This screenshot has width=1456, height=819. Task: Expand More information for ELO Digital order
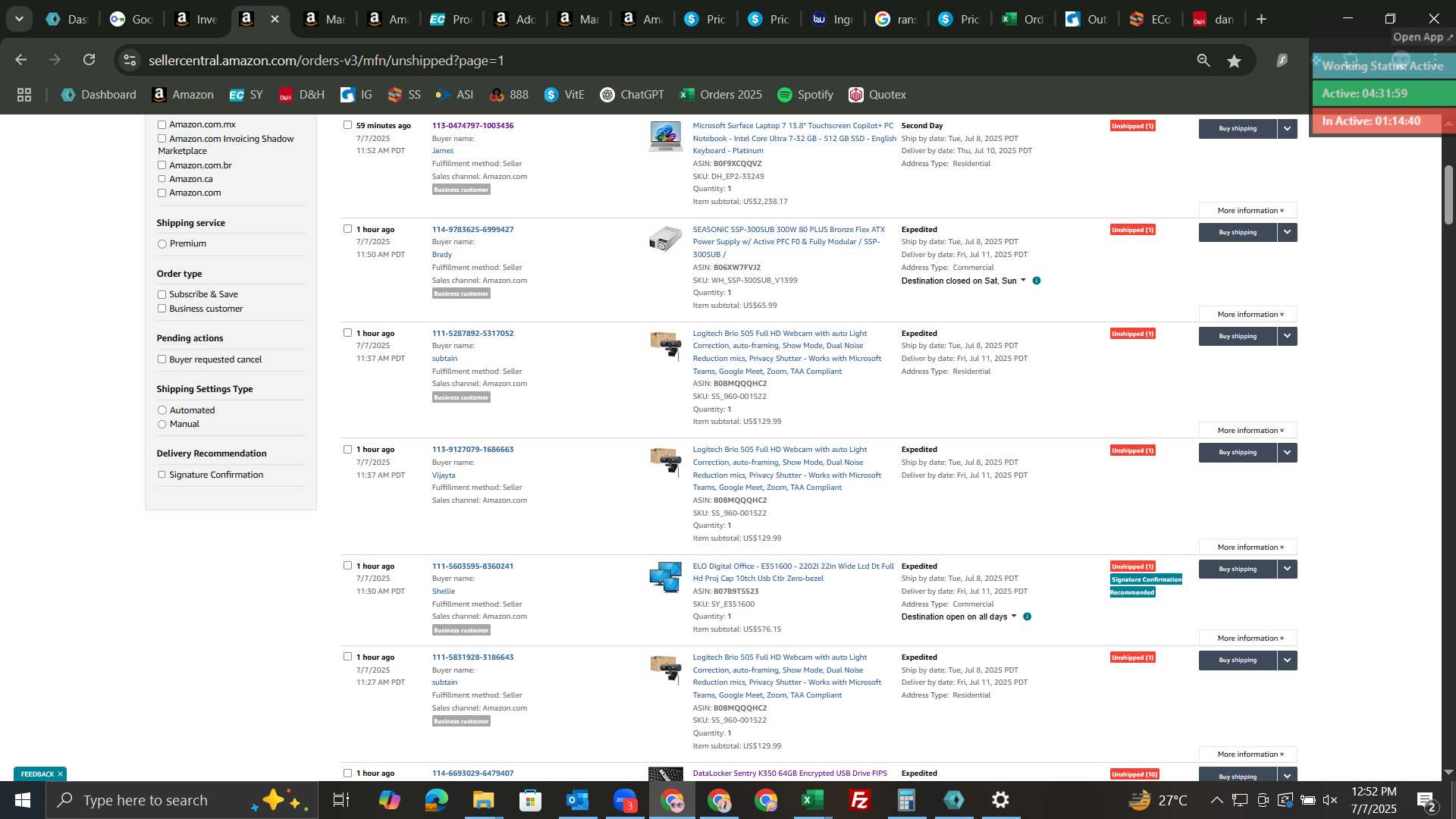1247,639
